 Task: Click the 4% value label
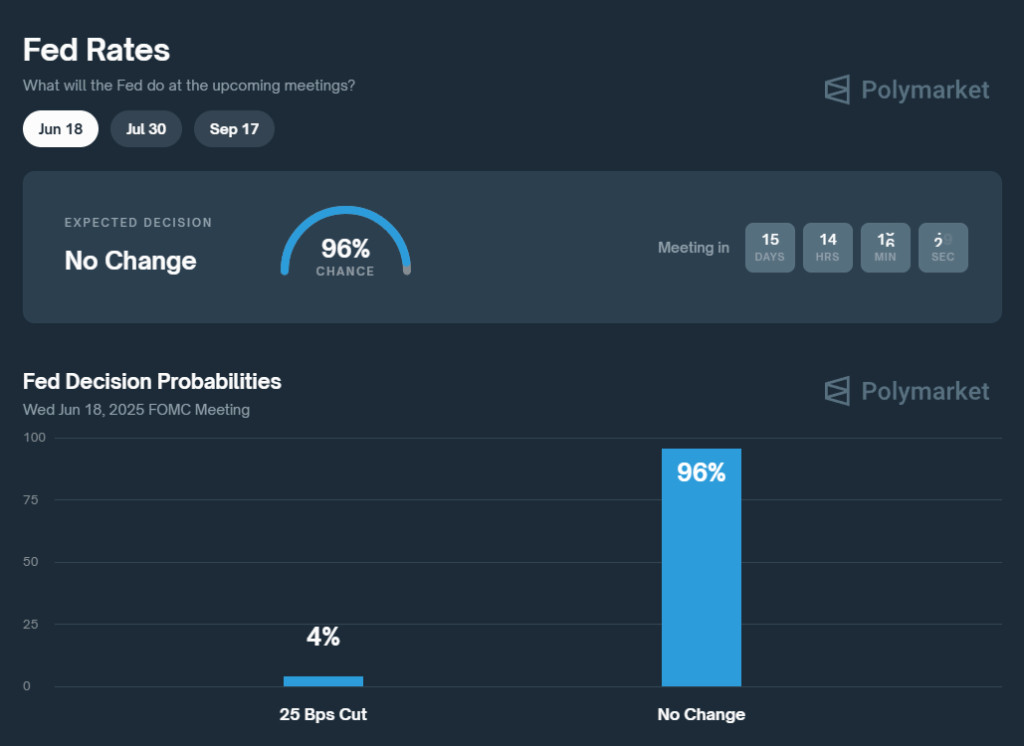(323, 636)
